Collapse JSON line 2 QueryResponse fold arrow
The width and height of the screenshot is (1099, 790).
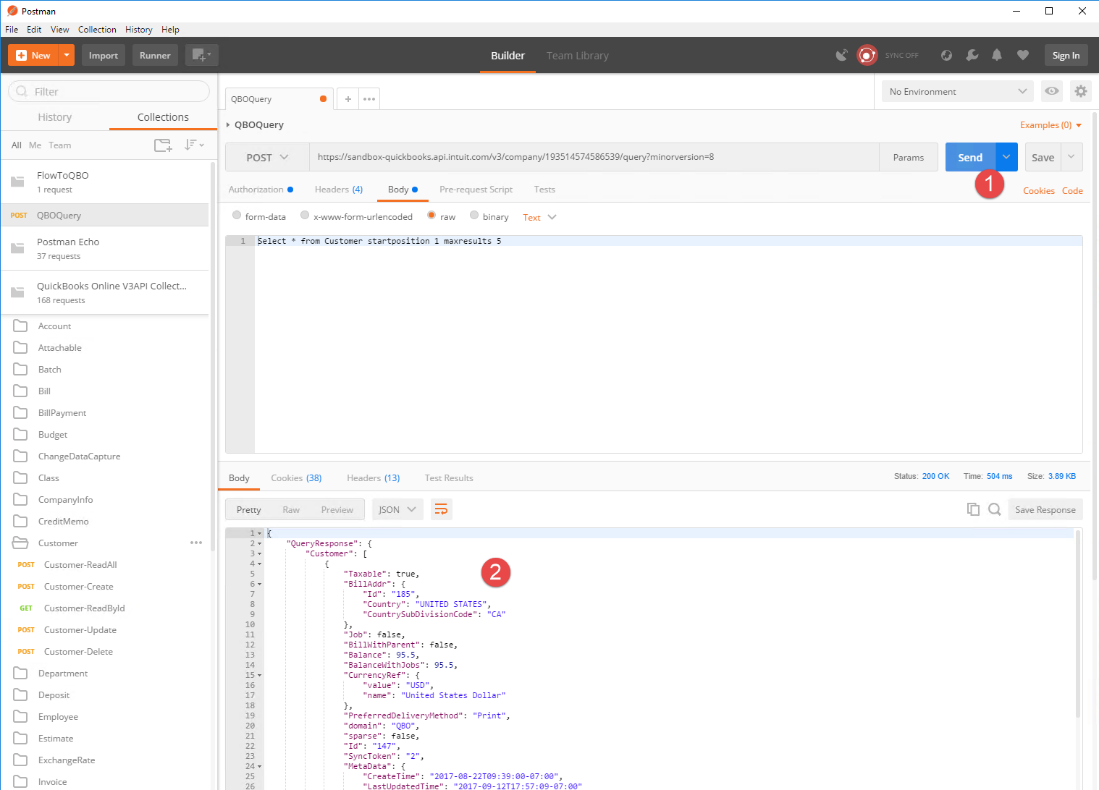tap(259, 543)
